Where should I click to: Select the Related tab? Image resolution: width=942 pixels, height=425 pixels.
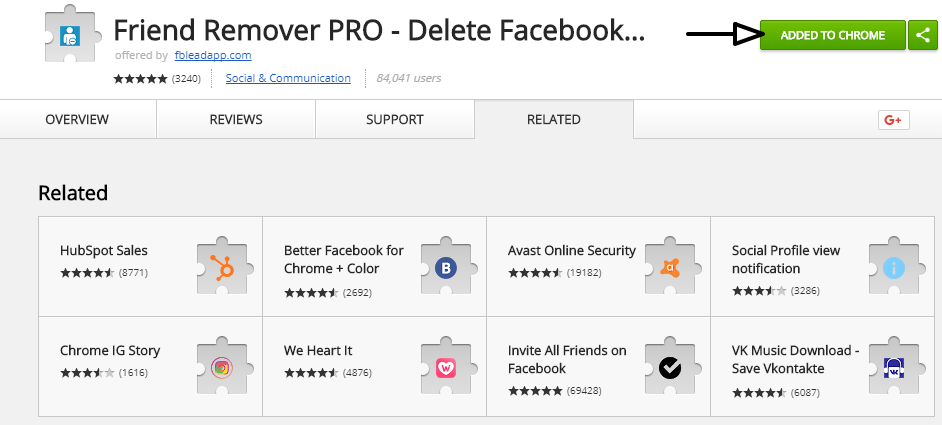pyautogui.click(x=554, y=120)
